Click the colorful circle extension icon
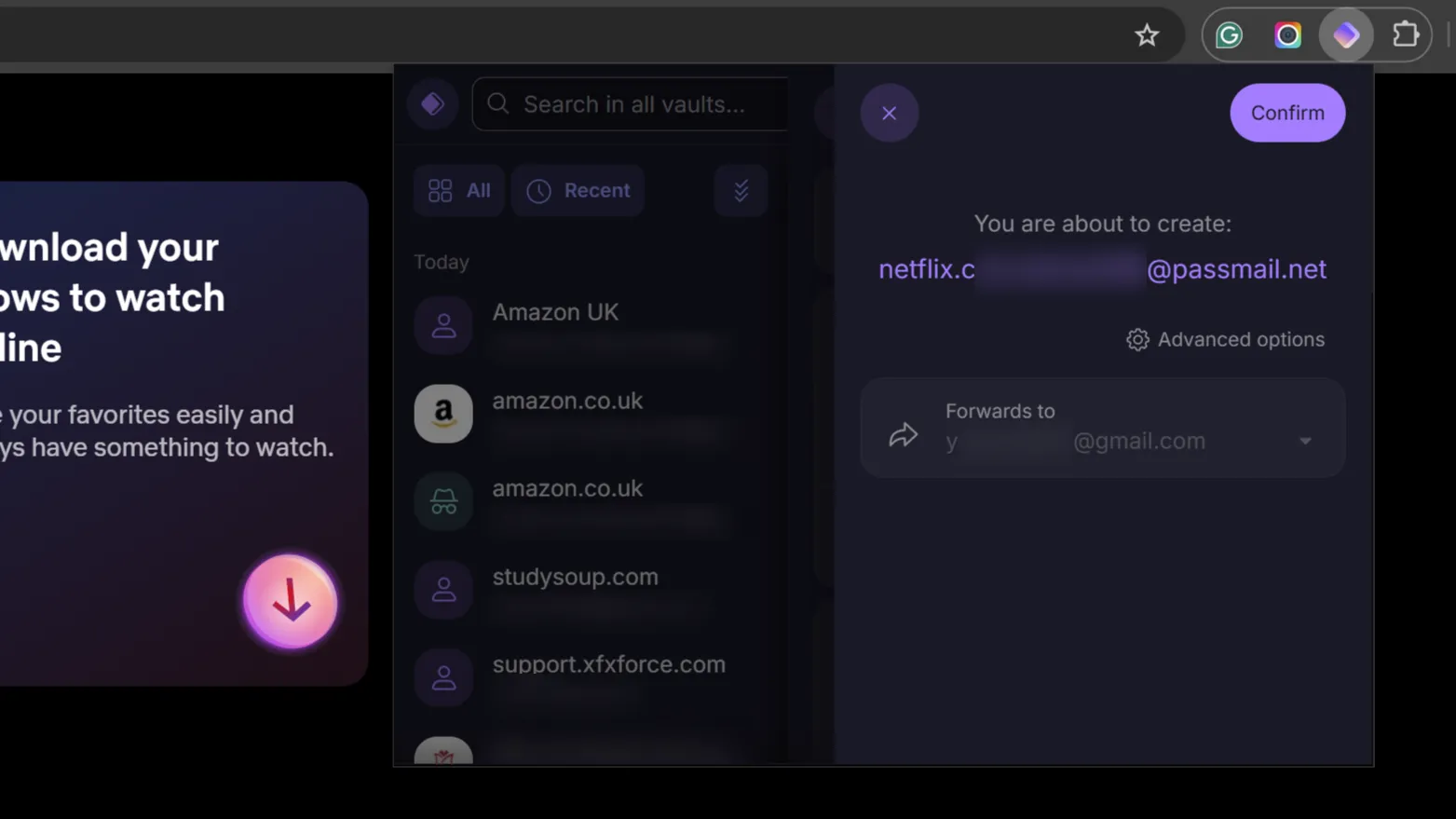The image size is (1456, 819). (x=1287, y=35)
